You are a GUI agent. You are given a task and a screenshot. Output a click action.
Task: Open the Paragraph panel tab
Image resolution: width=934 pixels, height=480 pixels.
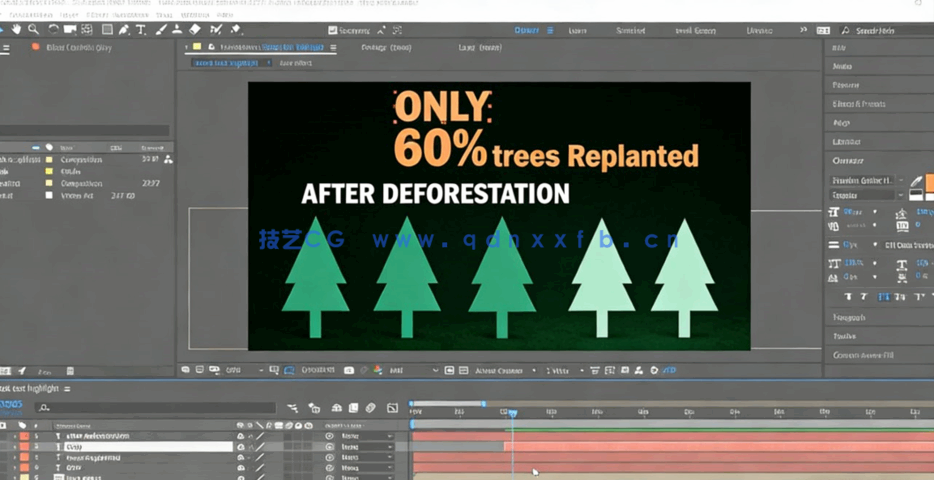[x=849, y=317]
